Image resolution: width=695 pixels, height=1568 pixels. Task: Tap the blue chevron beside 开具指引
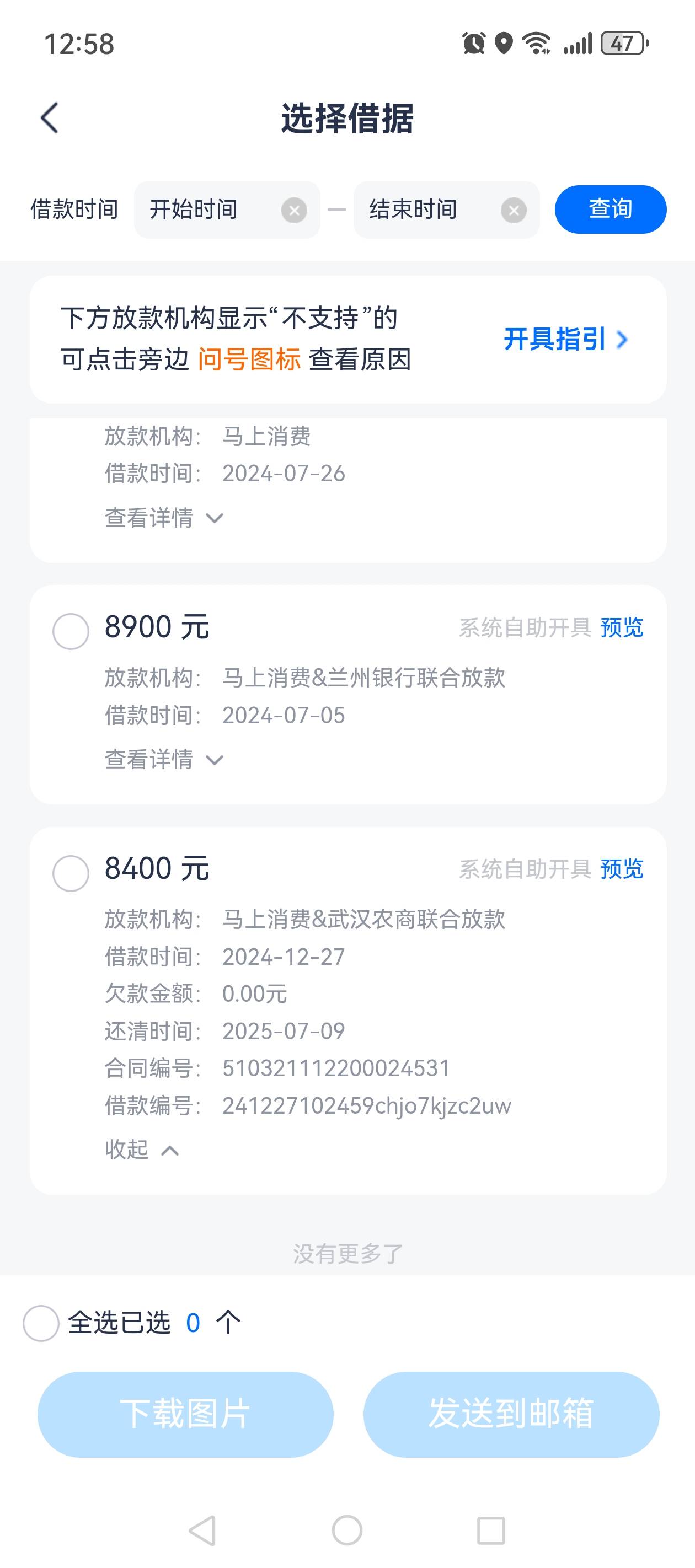[x=621, y=340]
